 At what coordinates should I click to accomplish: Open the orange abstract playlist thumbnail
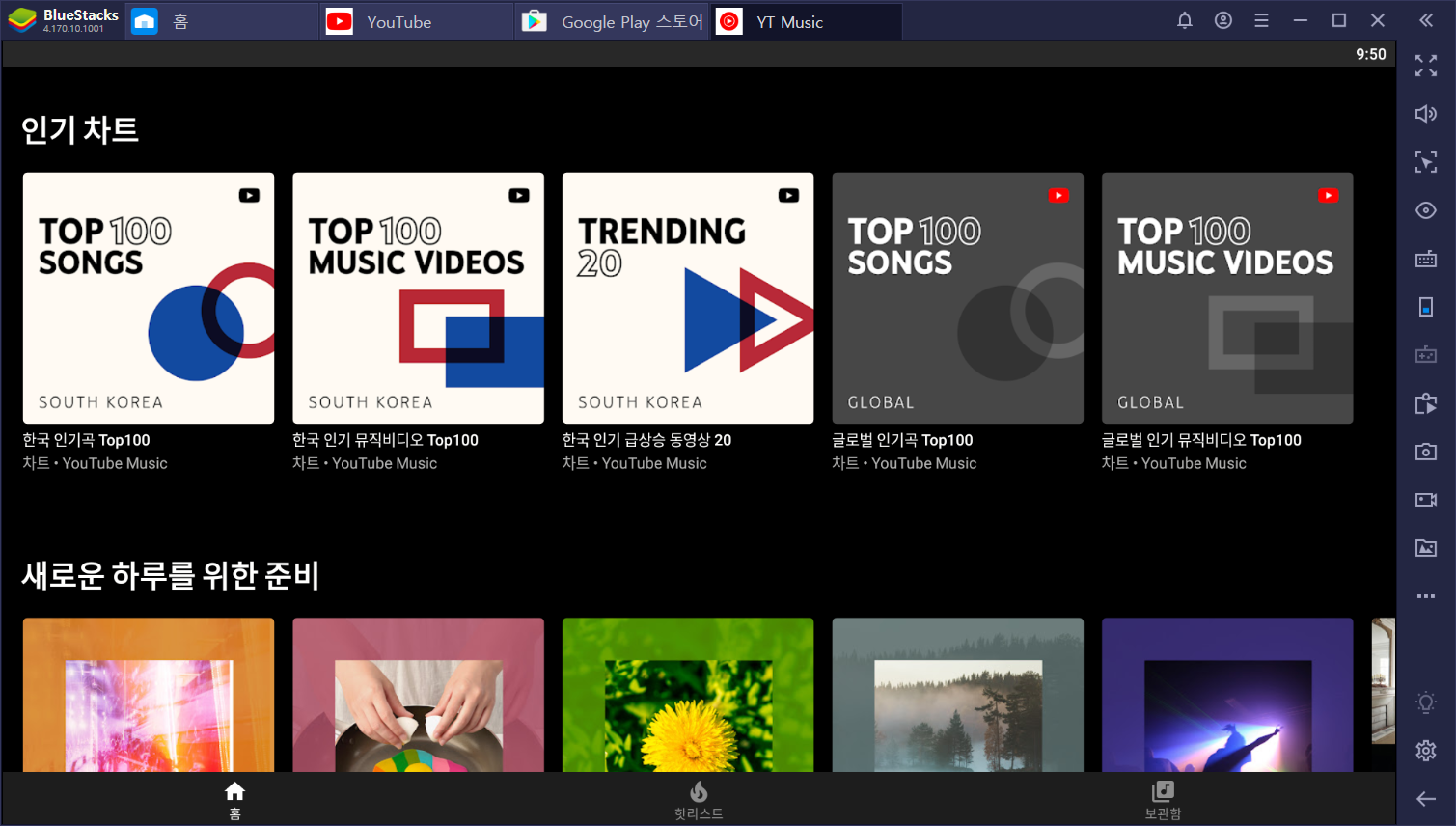coord(149,695)
